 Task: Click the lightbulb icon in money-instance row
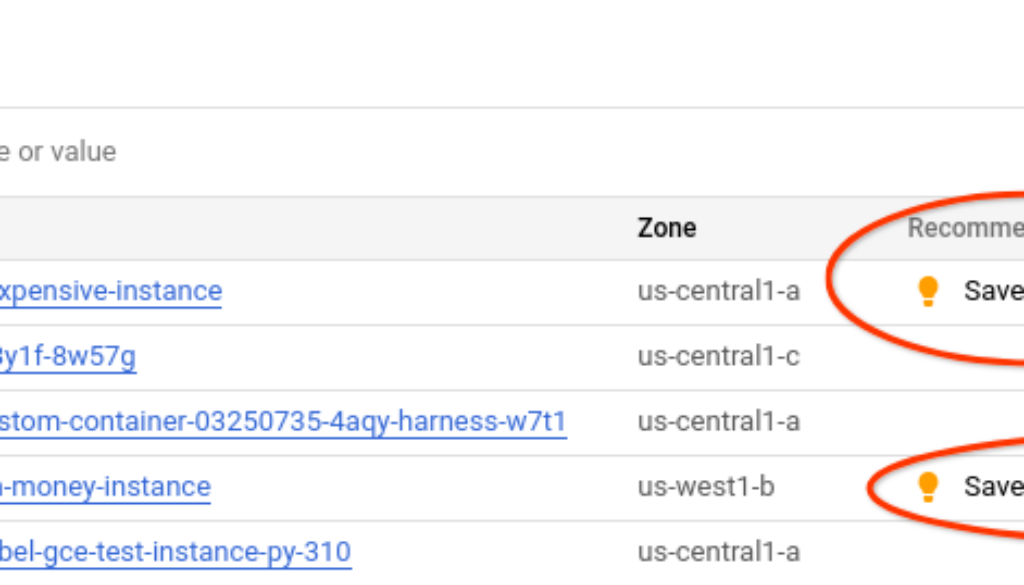pos(928,487)
